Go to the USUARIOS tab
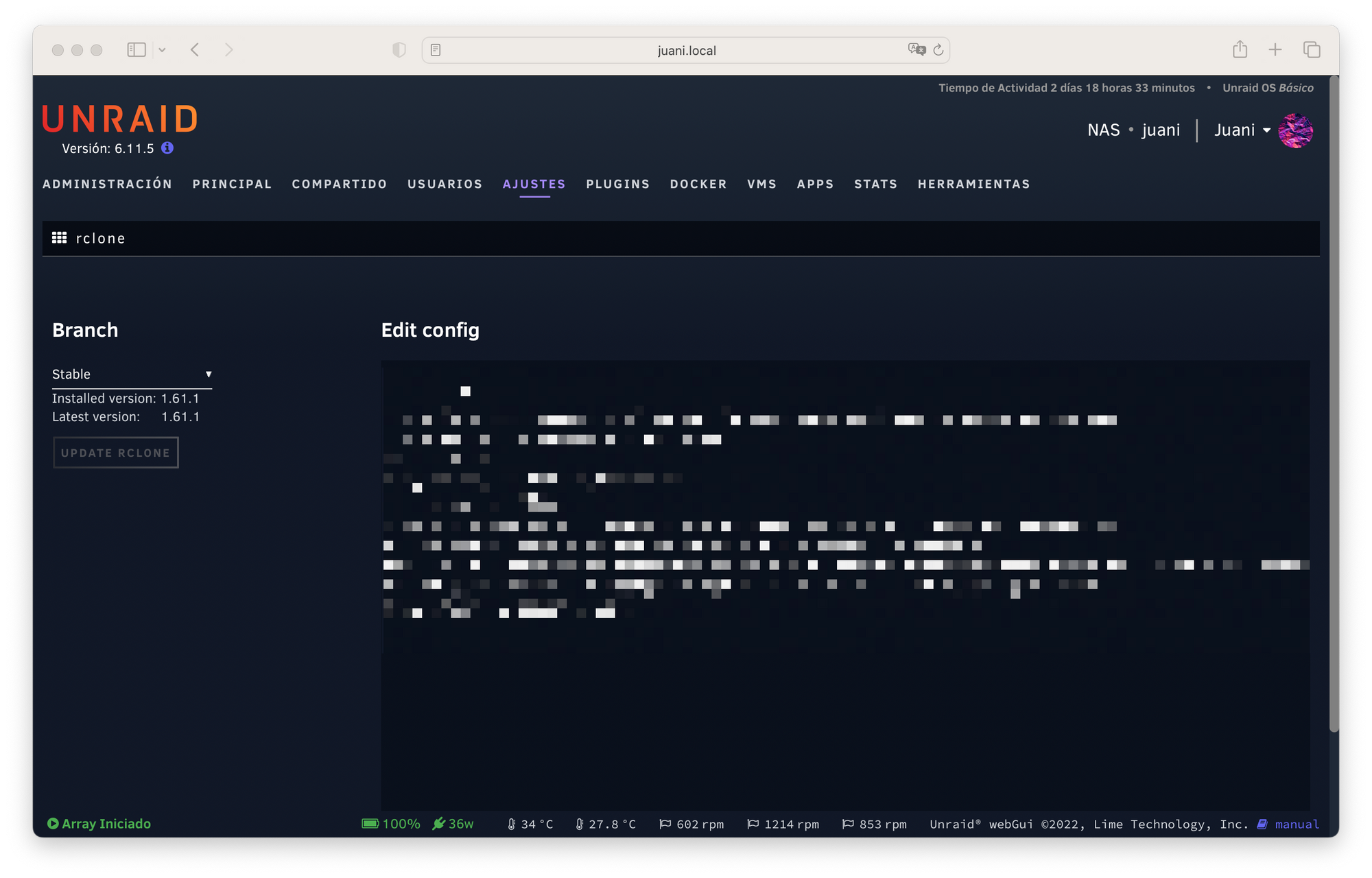This screenshot has width=1372, height=878. coord(445,184)
